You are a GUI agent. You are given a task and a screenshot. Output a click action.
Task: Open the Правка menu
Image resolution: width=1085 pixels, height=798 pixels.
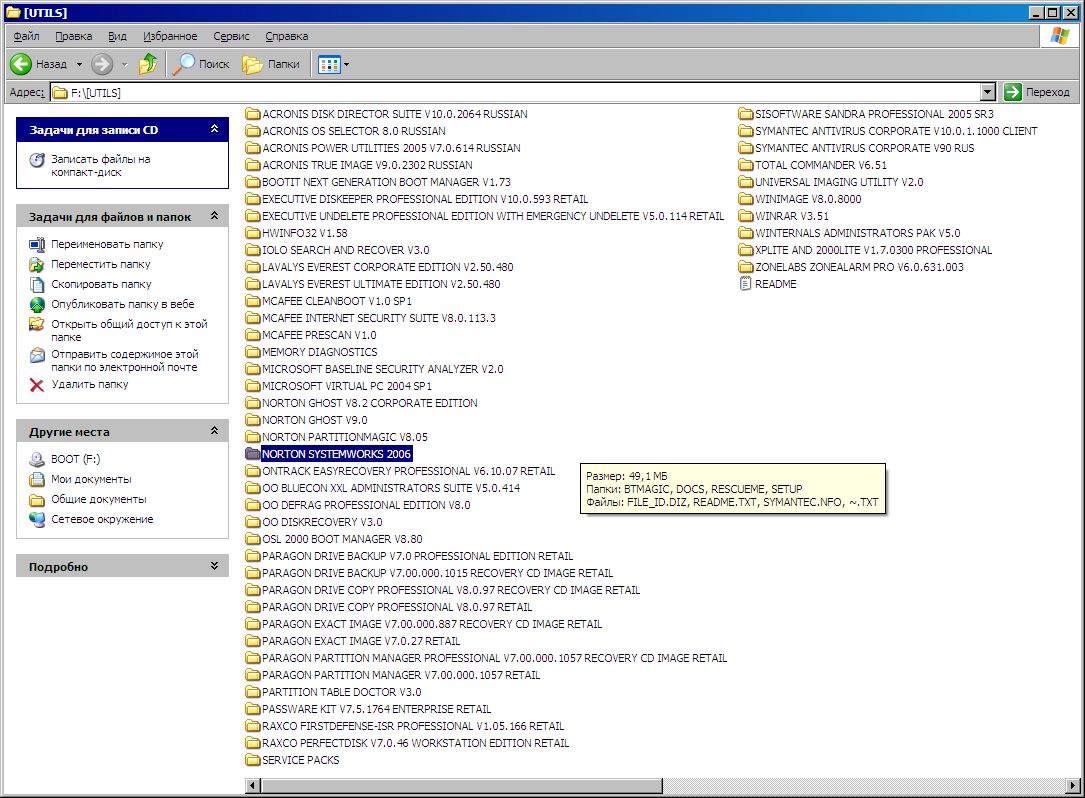pos(73,36)
